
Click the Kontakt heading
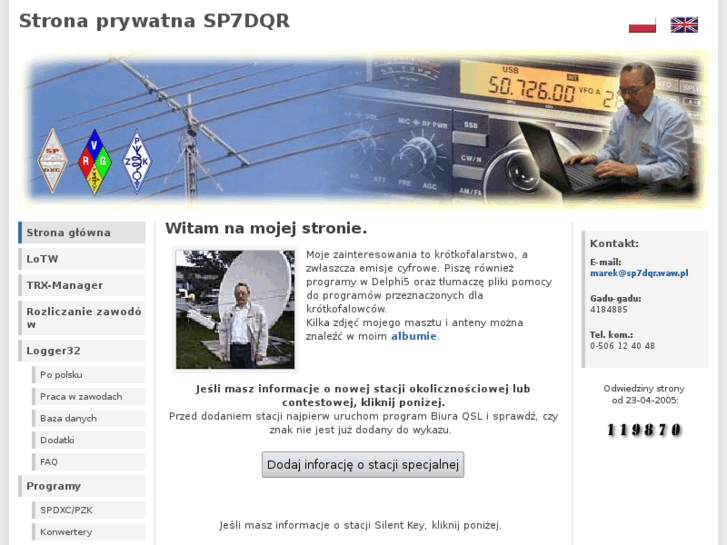pyautogui.click(x=614, y=243)
